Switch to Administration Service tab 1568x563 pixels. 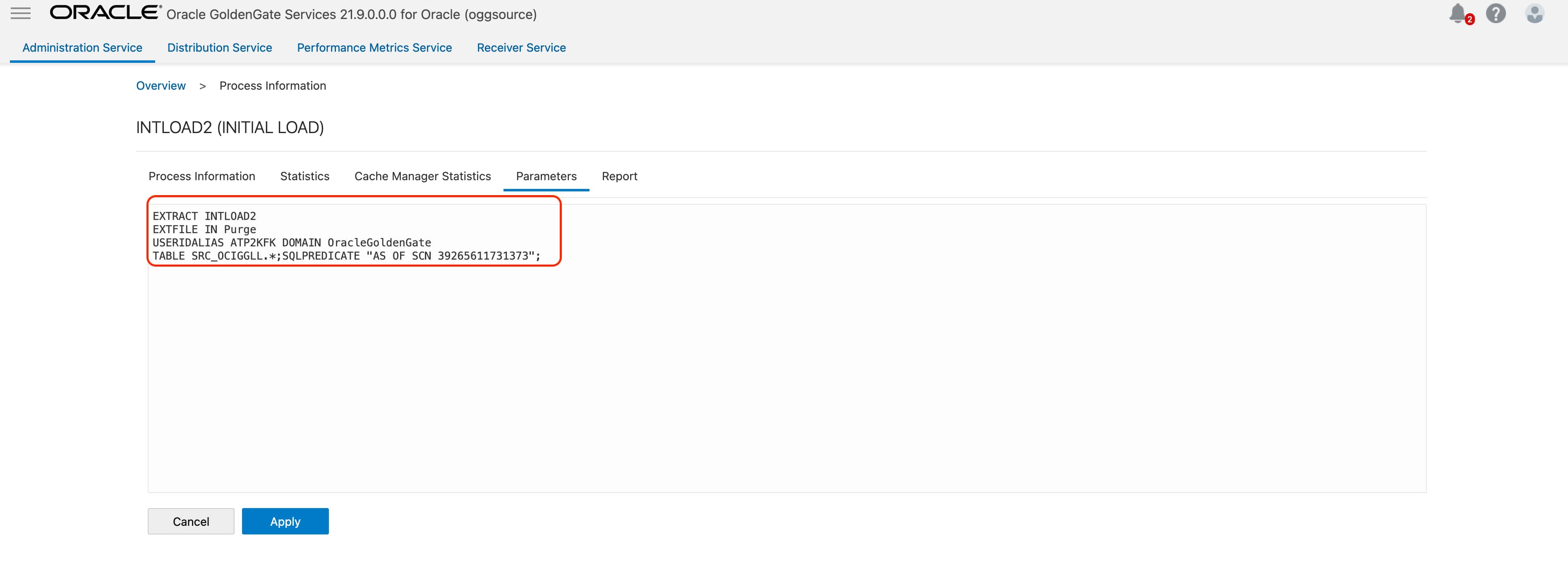(x=82, y=48)
